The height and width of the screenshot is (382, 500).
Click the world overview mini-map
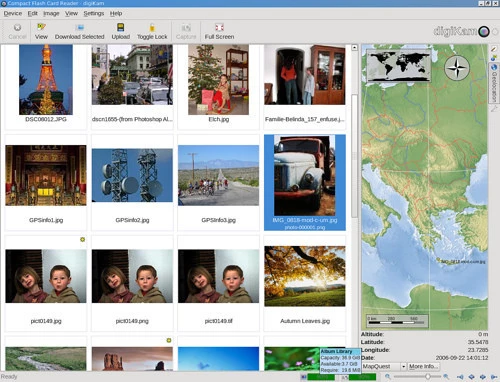(399, 66)
